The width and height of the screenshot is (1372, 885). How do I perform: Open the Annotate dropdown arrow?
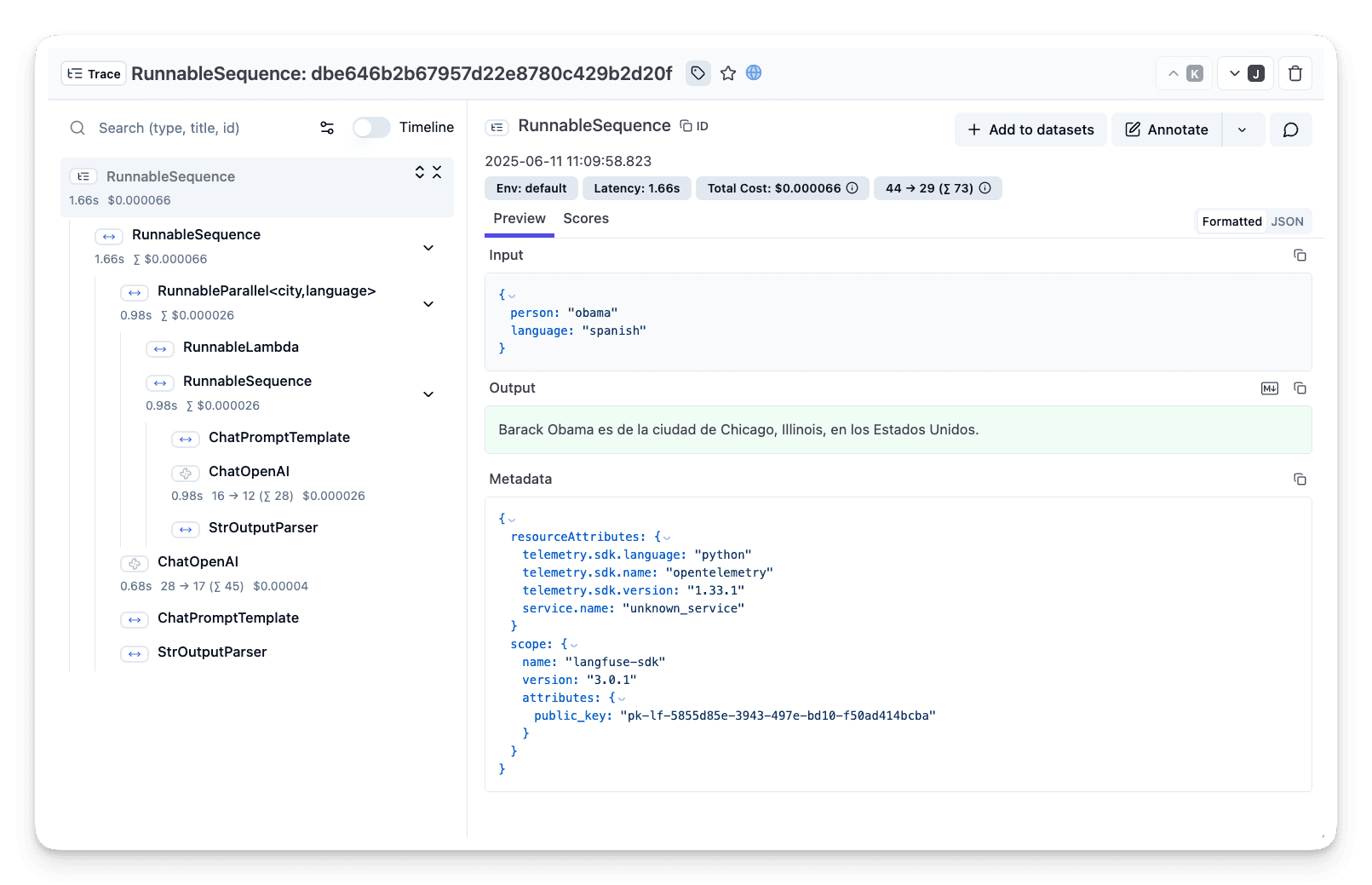1242,129
